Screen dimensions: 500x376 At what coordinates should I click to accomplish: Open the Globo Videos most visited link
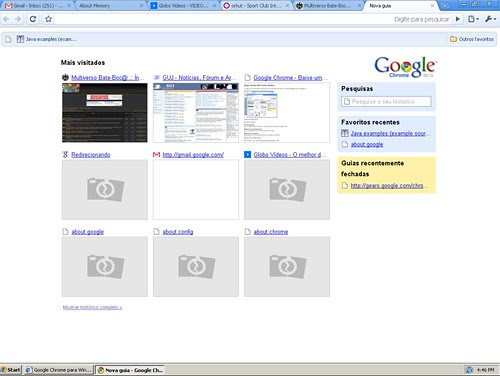pyautogui.click(x=289, y=155)
